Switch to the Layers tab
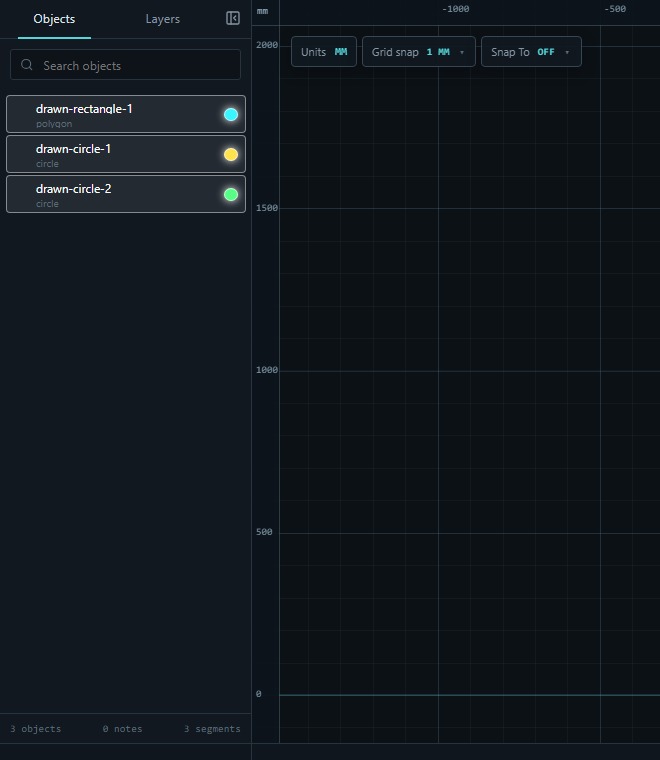The width and height of the screenshot is (660, 760). (162, 19)
